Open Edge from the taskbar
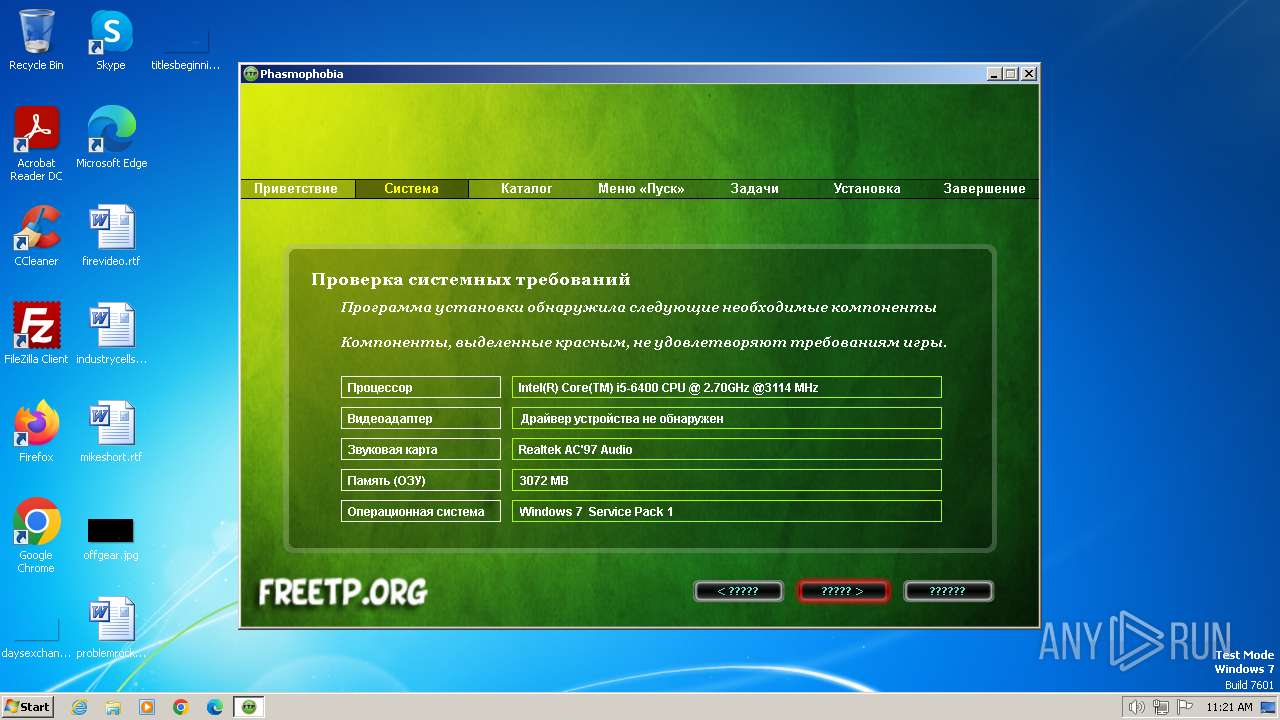1280x720 pixels. click(215, 707)
